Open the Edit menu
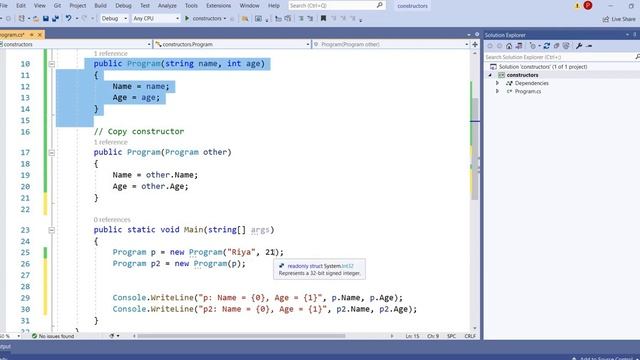Viewport: 640px width, 360px height. tap(21, 6)
